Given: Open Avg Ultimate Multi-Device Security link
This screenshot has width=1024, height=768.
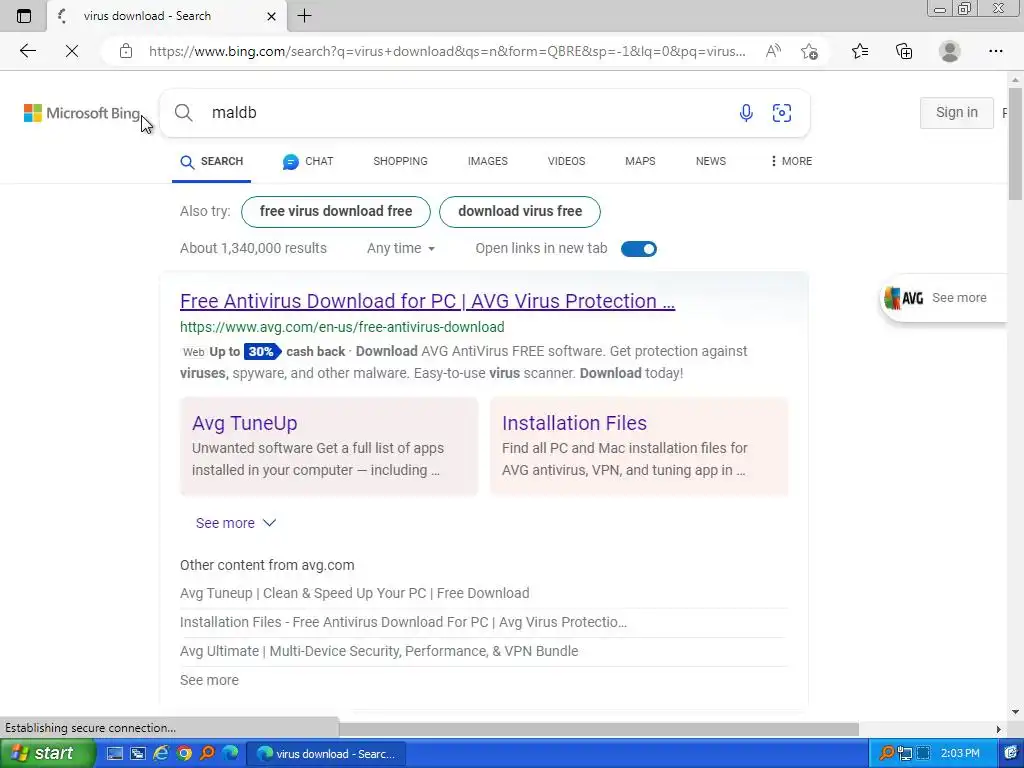Looking at the screenshot, I should [x=379, y=651].
